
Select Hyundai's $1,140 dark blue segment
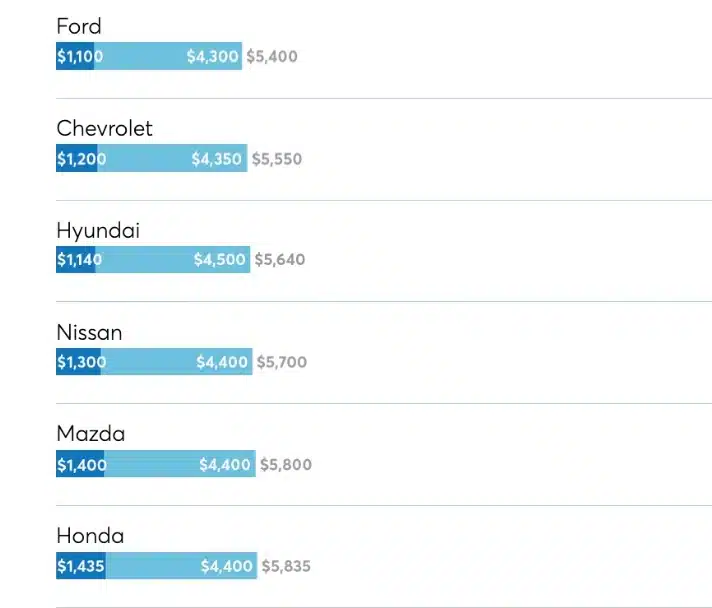(76, 259)
